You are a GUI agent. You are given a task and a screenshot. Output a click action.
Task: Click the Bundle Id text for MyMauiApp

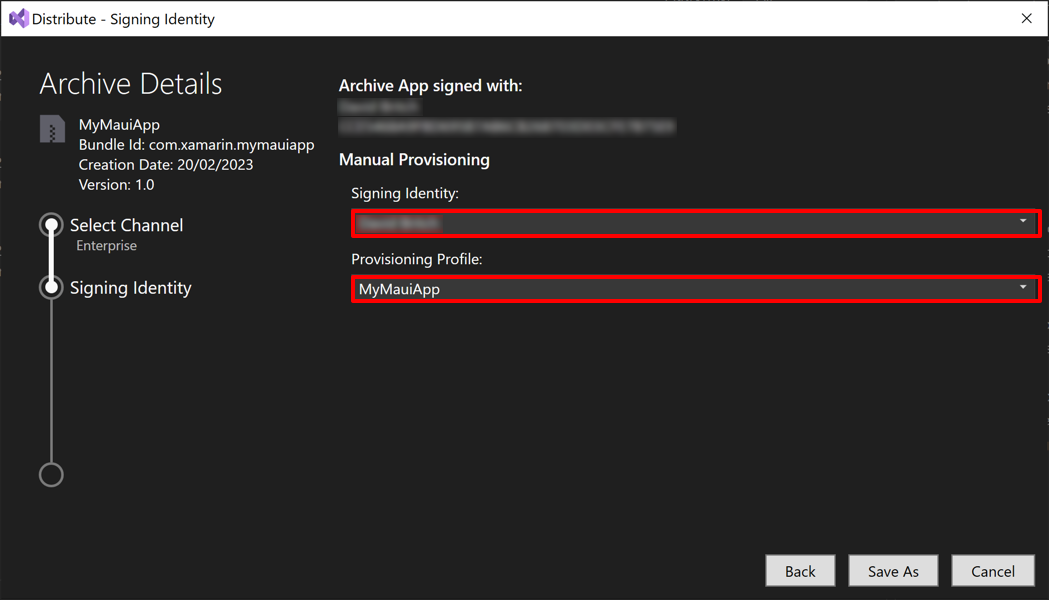coord(196,144)
